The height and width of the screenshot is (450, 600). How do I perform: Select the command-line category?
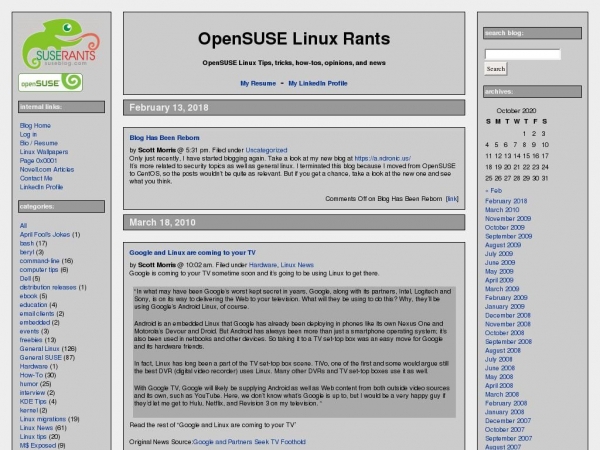pyautogui.click(x=39, y=261)
